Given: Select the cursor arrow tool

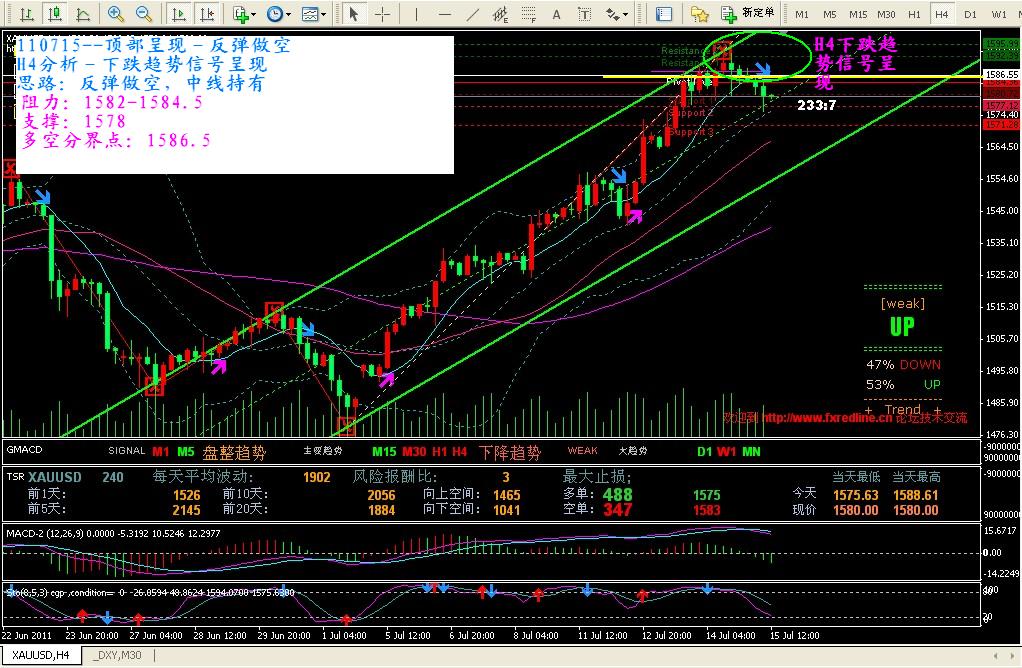Looking at the screenshot, I should [354, 14].
